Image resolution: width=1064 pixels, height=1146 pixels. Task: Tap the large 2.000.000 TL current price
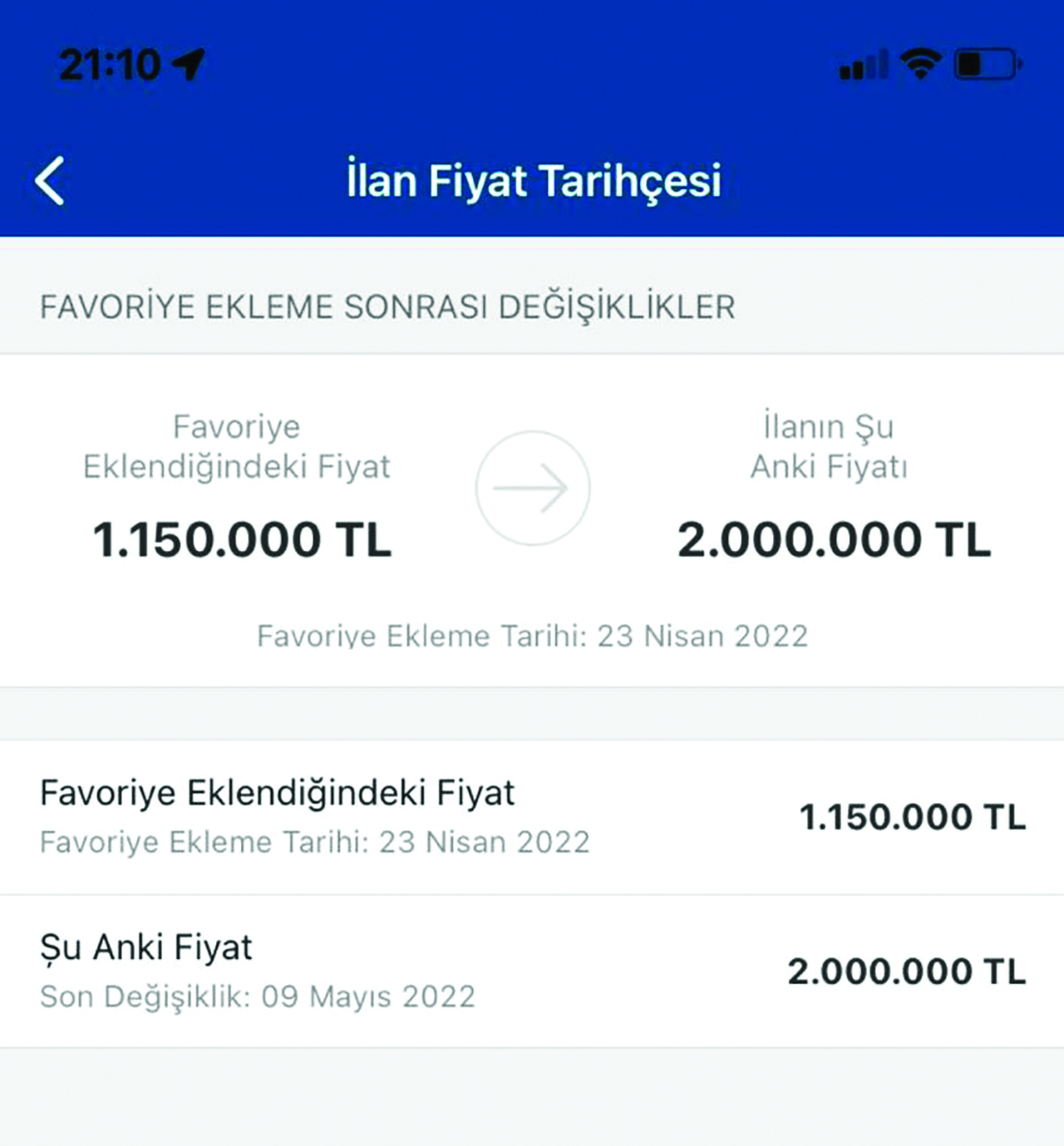(x=833, y=540)
